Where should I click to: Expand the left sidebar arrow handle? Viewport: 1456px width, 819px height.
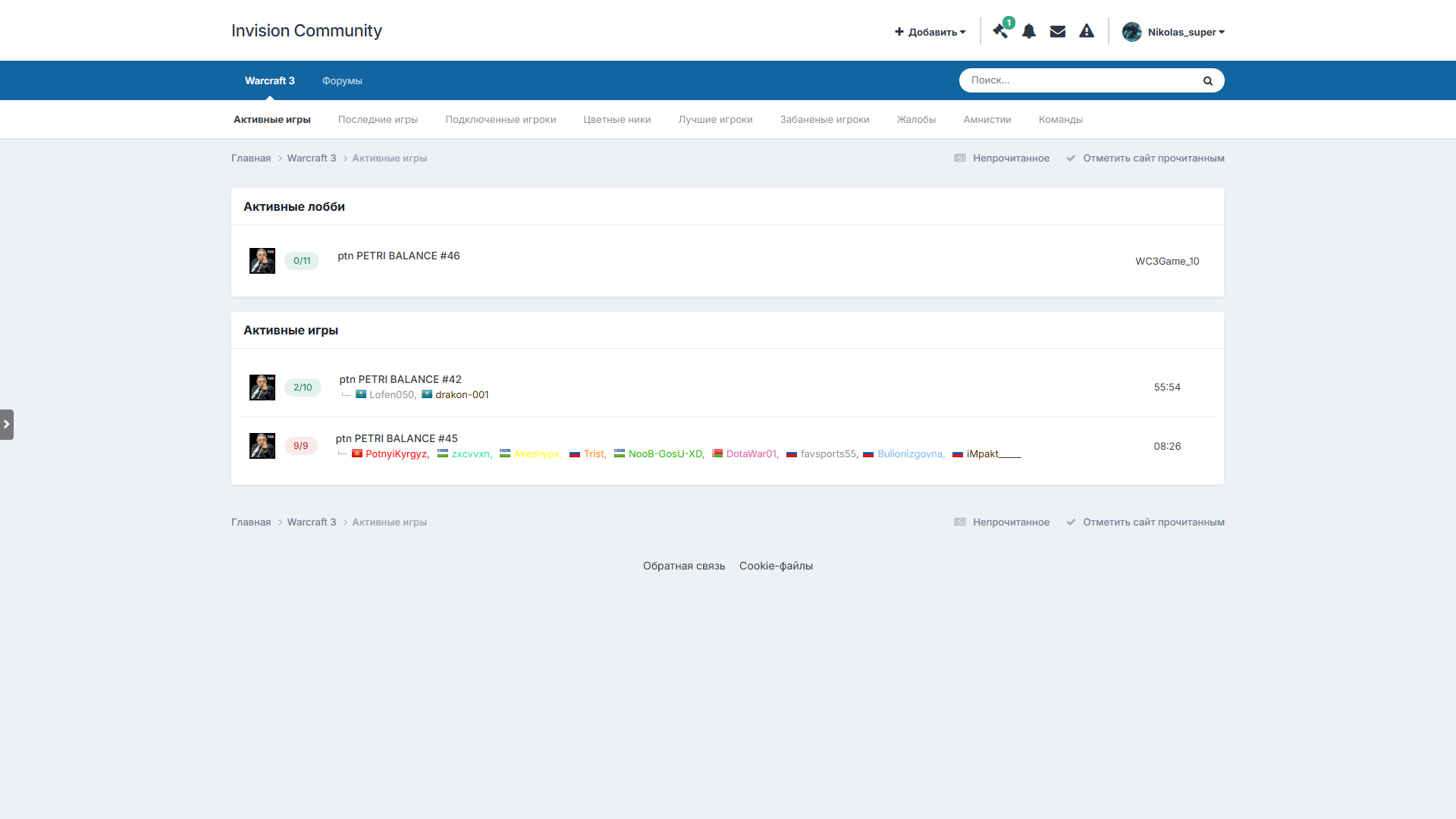click(x=7, y=425)
